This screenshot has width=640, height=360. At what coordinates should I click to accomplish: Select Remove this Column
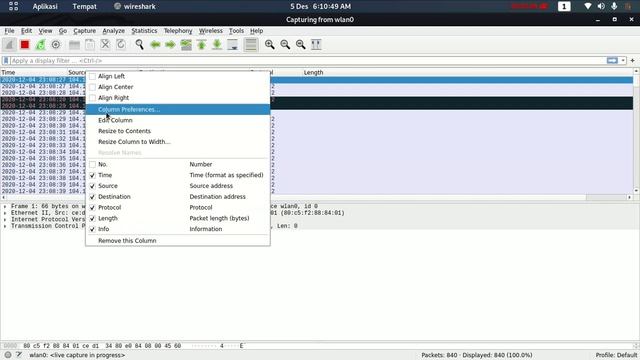coord(178,241)
